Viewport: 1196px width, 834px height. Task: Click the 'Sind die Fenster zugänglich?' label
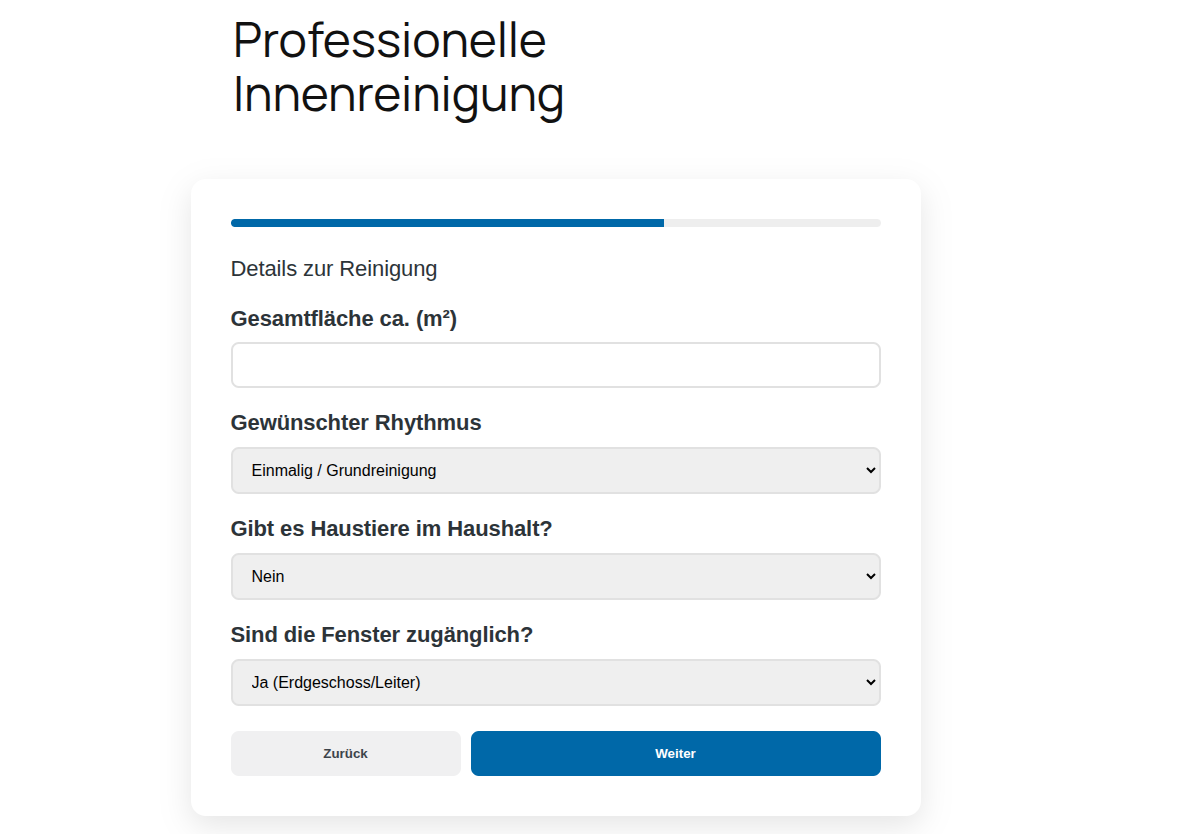click(x=381, y=634)
